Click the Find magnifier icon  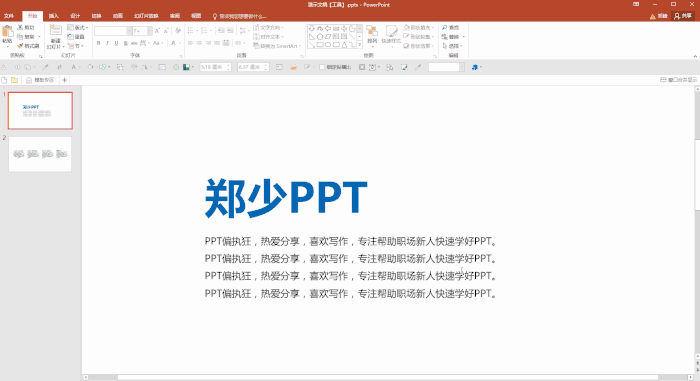coord(445,28)
